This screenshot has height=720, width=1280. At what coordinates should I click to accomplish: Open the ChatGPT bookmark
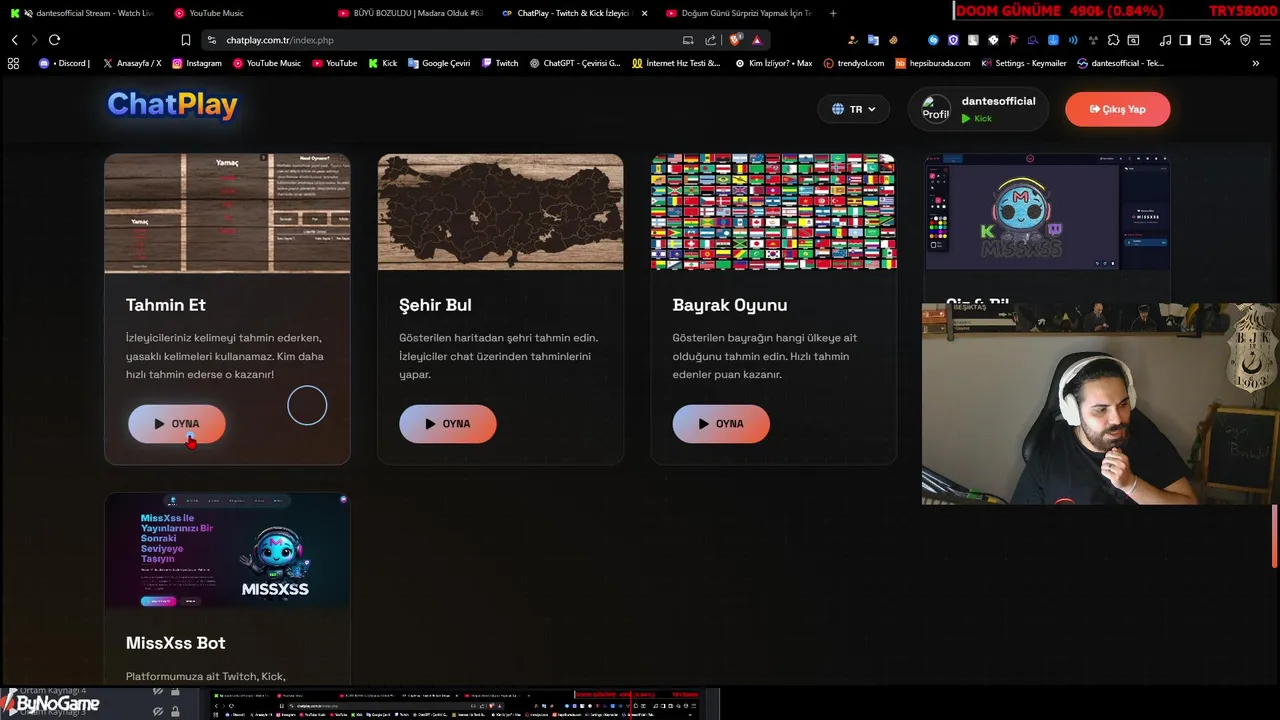pyautogui.click(x=575, y=63)
